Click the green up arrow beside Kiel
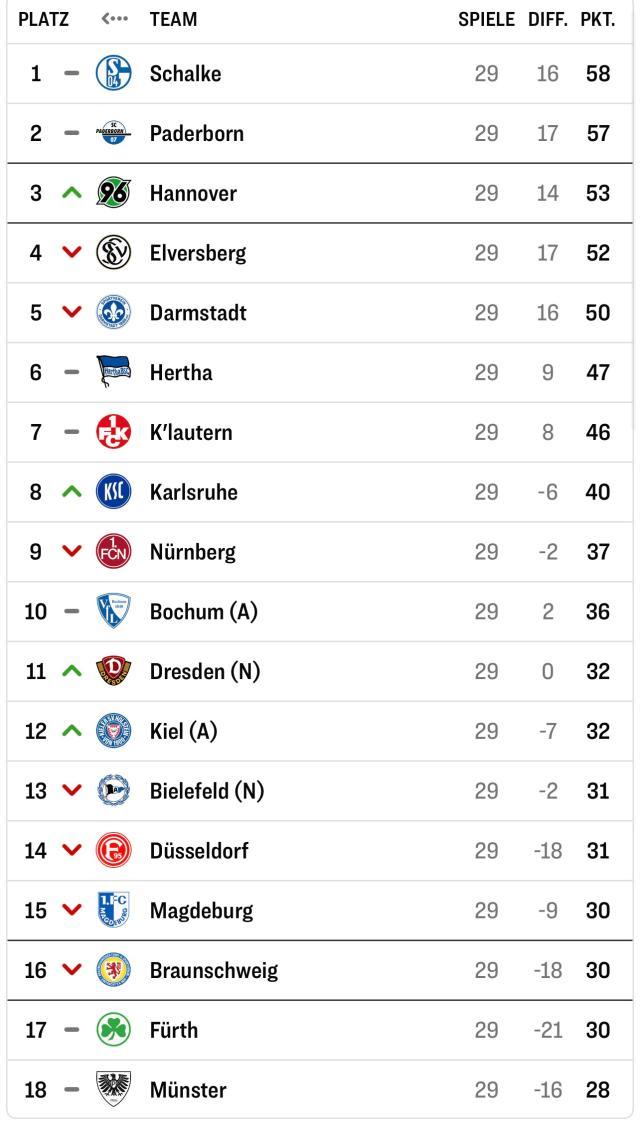Image resolution: width=640 pixels, height=1121 pixels. pyautogui.click(x=70, y=732)
